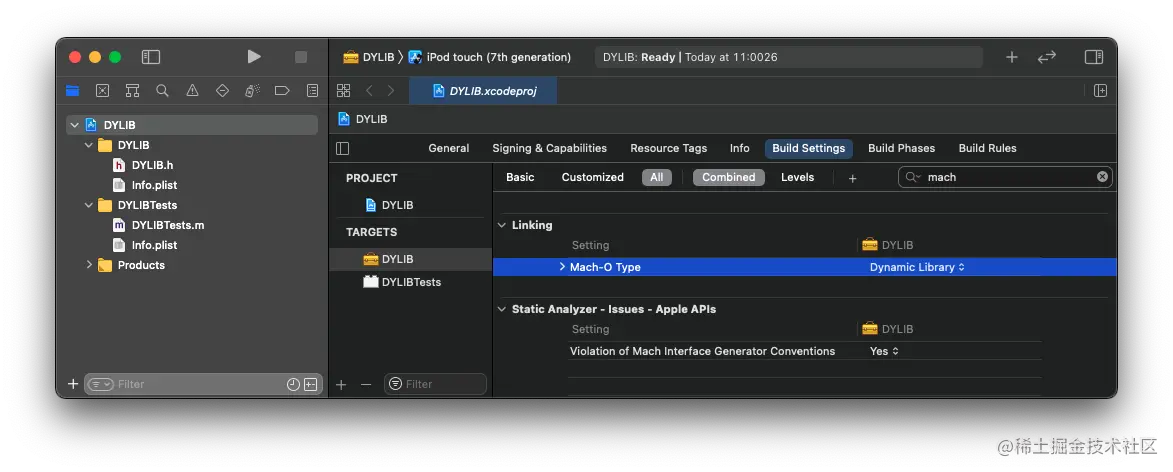1173x472 pixels.
Task: Select the Levels view button
Action: 797,177
